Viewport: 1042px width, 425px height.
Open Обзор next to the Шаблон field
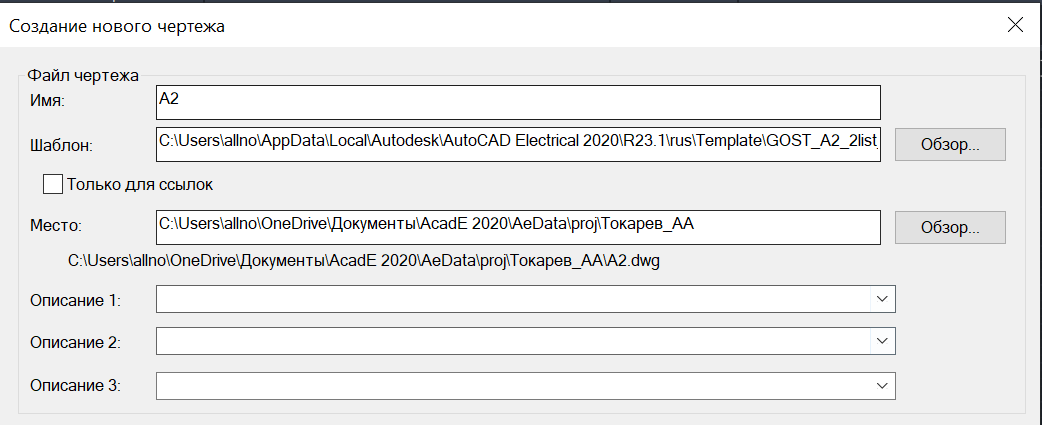click(x=950, y=145)
